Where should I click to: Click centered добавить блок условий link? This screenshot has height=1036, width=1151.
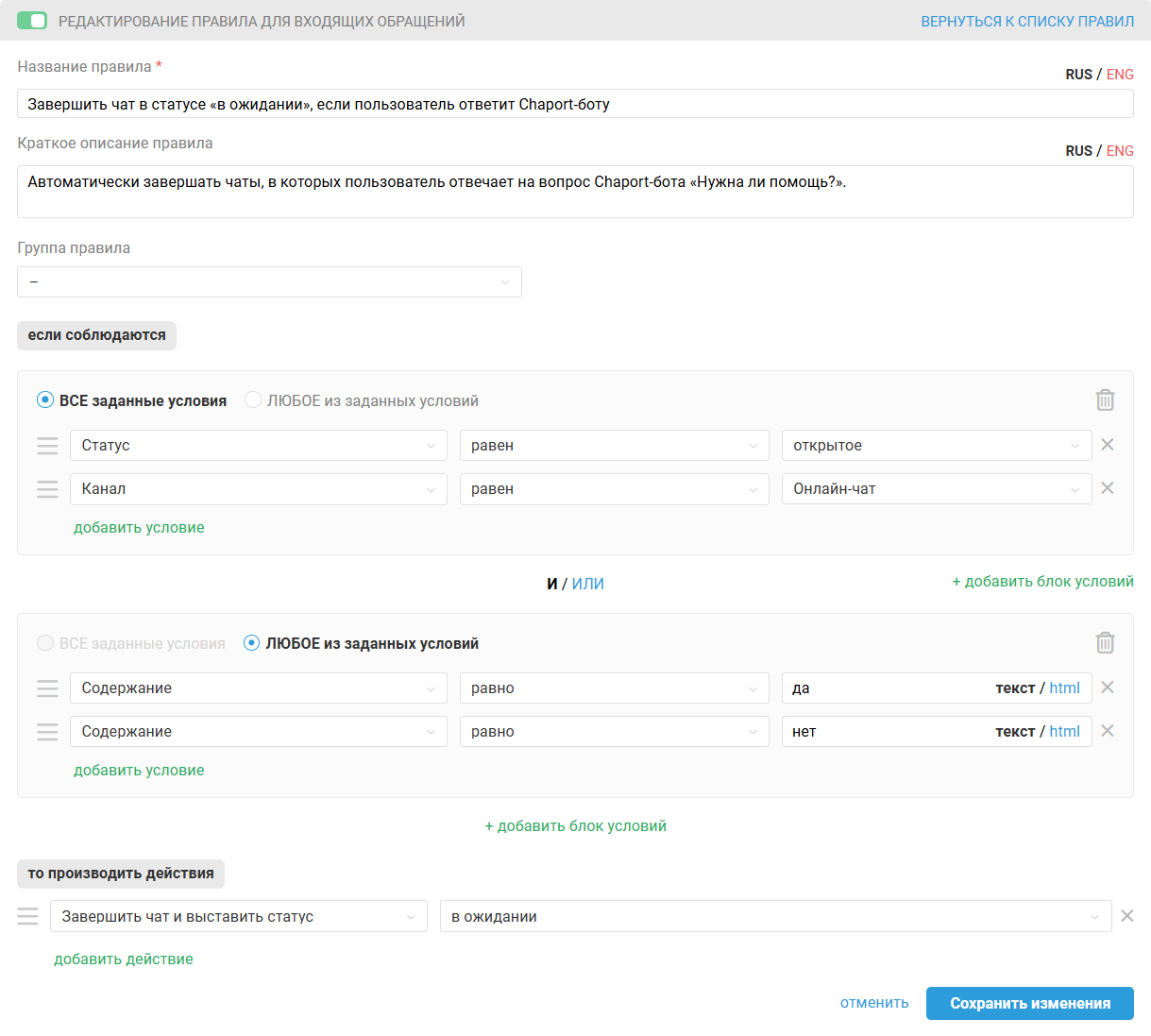coord(576,825)
